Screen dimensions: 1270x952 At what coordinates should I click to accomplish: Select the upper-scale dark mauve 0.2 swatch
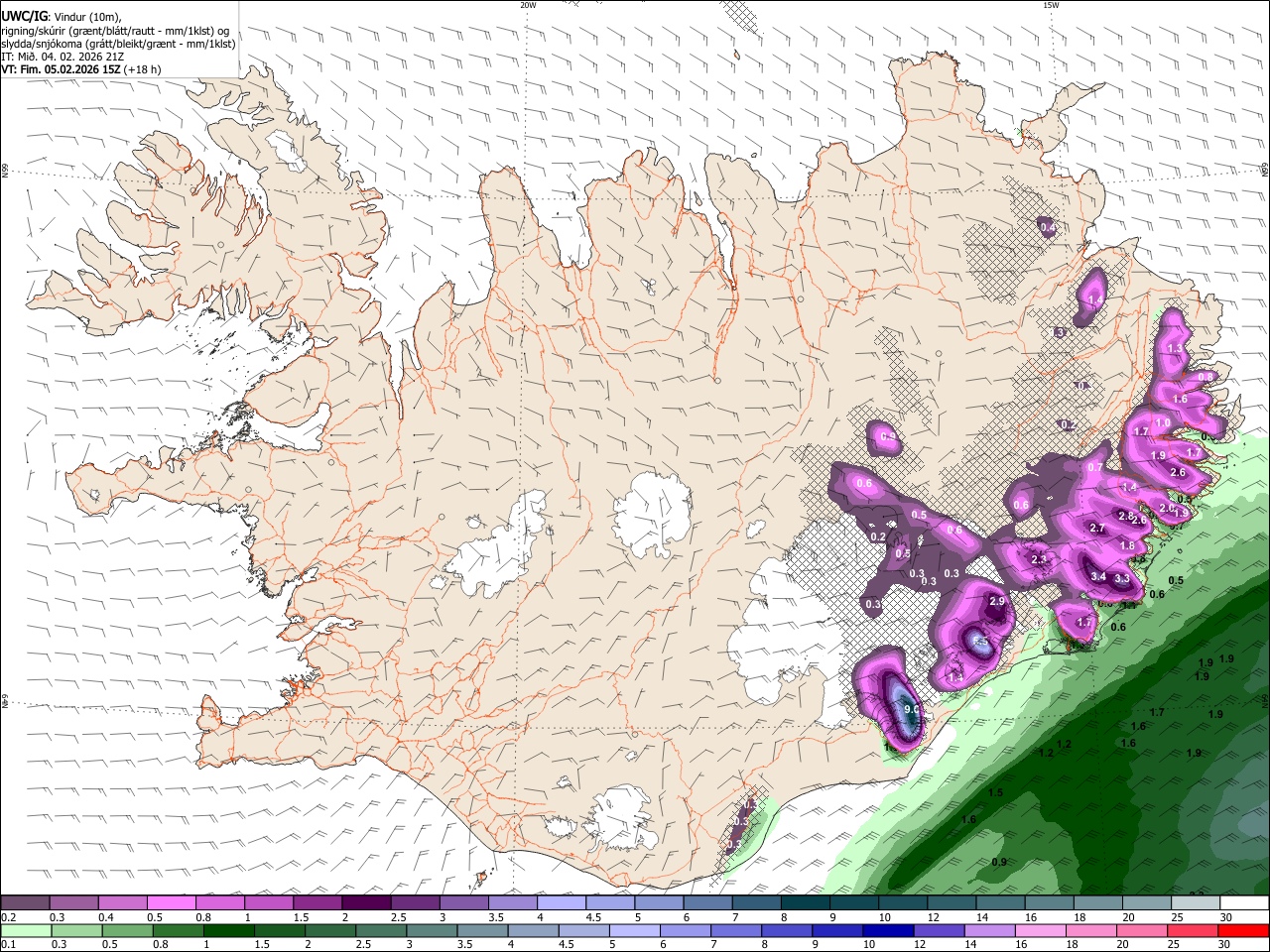click(25, 902)
